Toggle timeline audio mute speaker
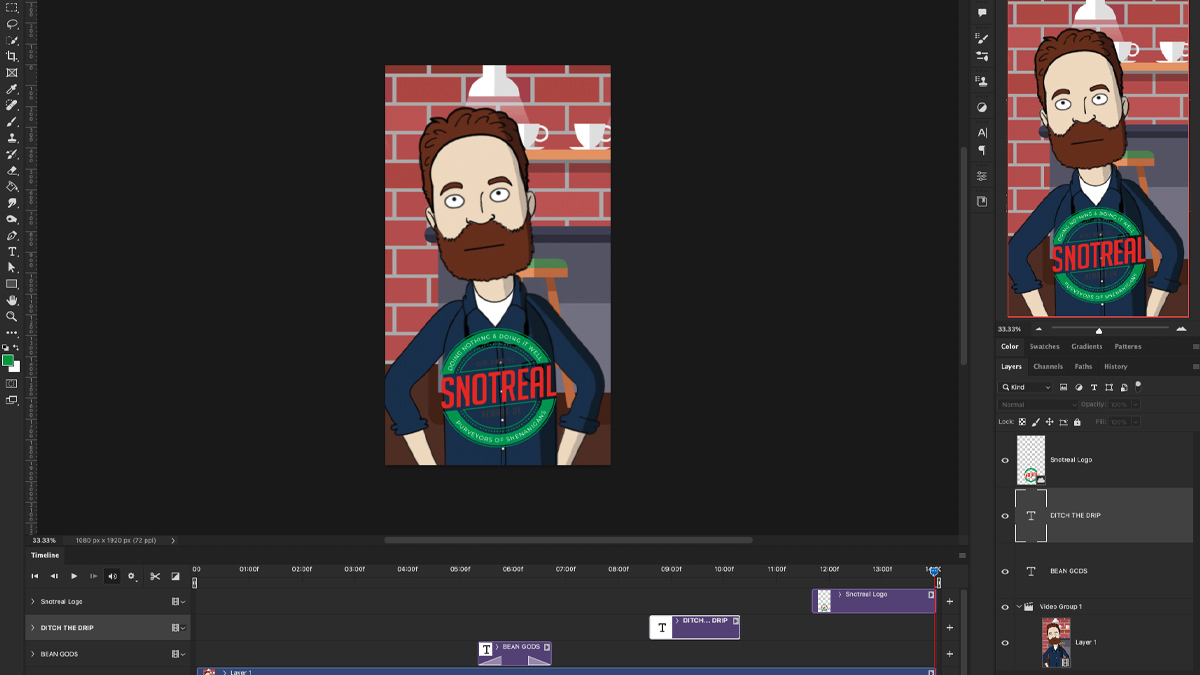 point(112,576)
